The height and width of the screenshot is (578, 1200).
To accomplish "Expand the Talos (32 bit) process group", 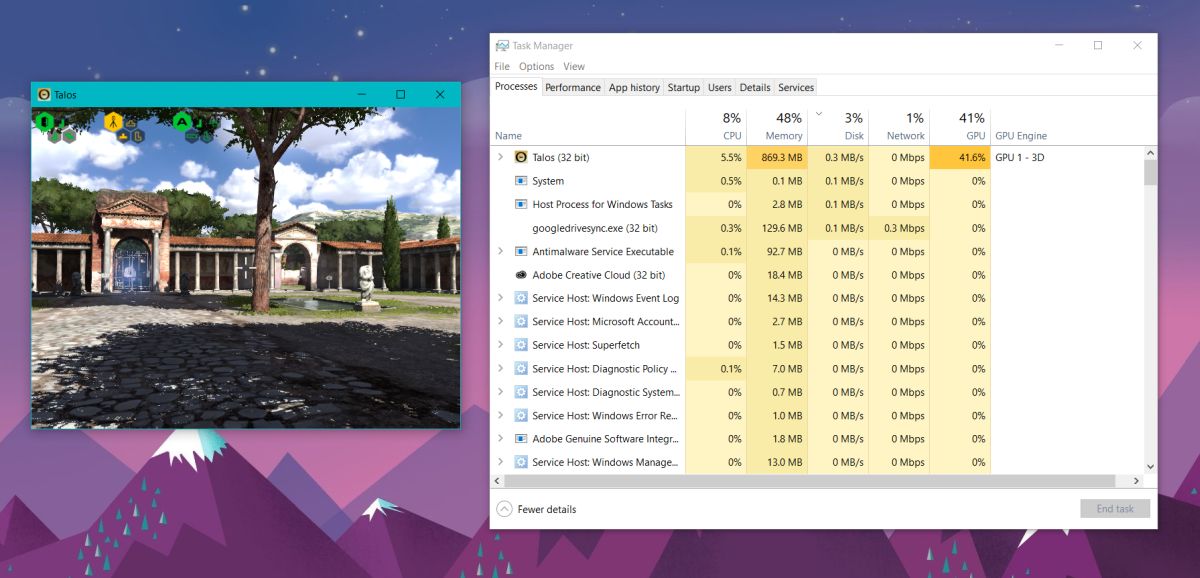I will 500,157.
